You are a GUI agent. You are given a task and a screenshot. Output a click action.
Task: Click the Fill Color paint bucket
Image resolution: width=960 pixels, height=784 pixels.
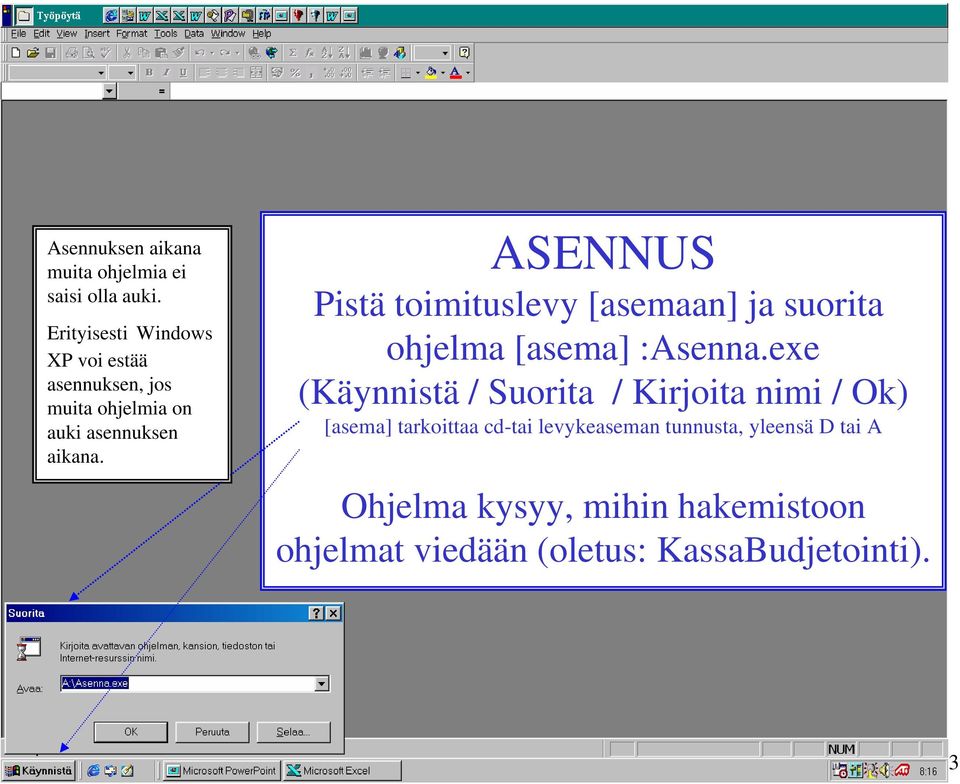[x=432, y=73]
